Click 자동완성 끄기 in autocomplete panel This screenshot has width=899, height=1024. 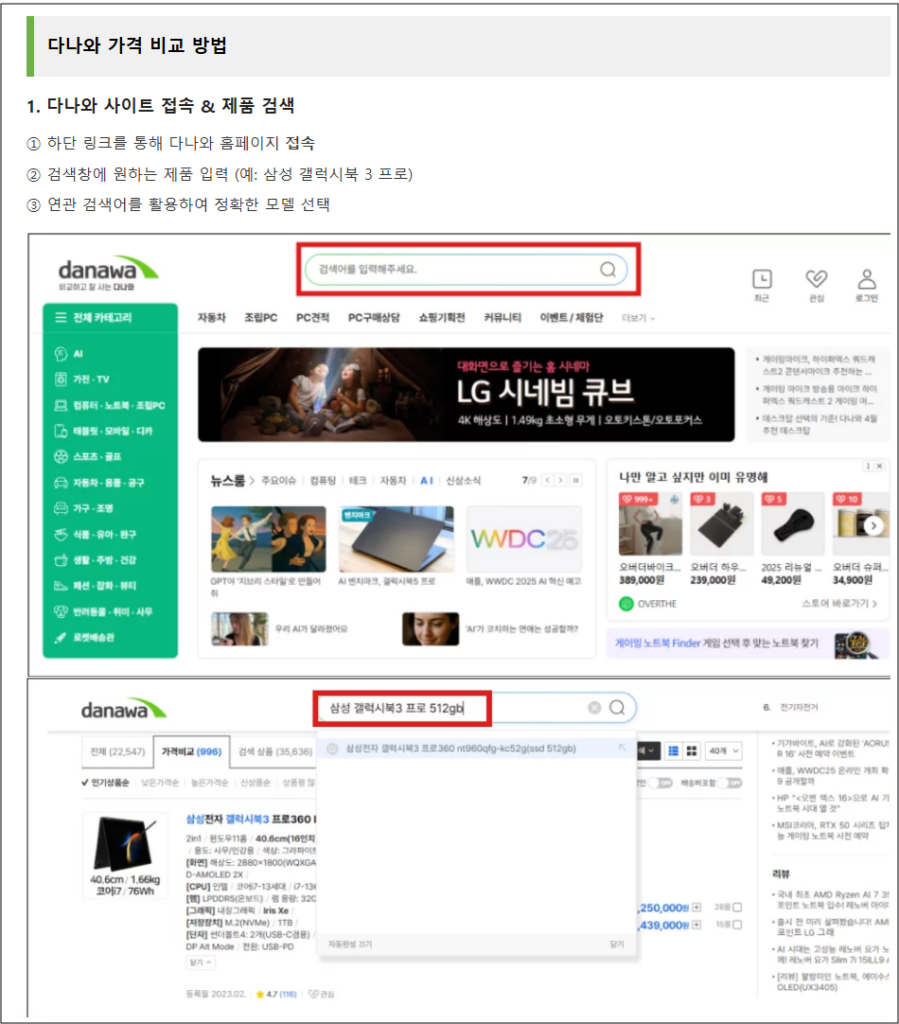coord(350,944)
